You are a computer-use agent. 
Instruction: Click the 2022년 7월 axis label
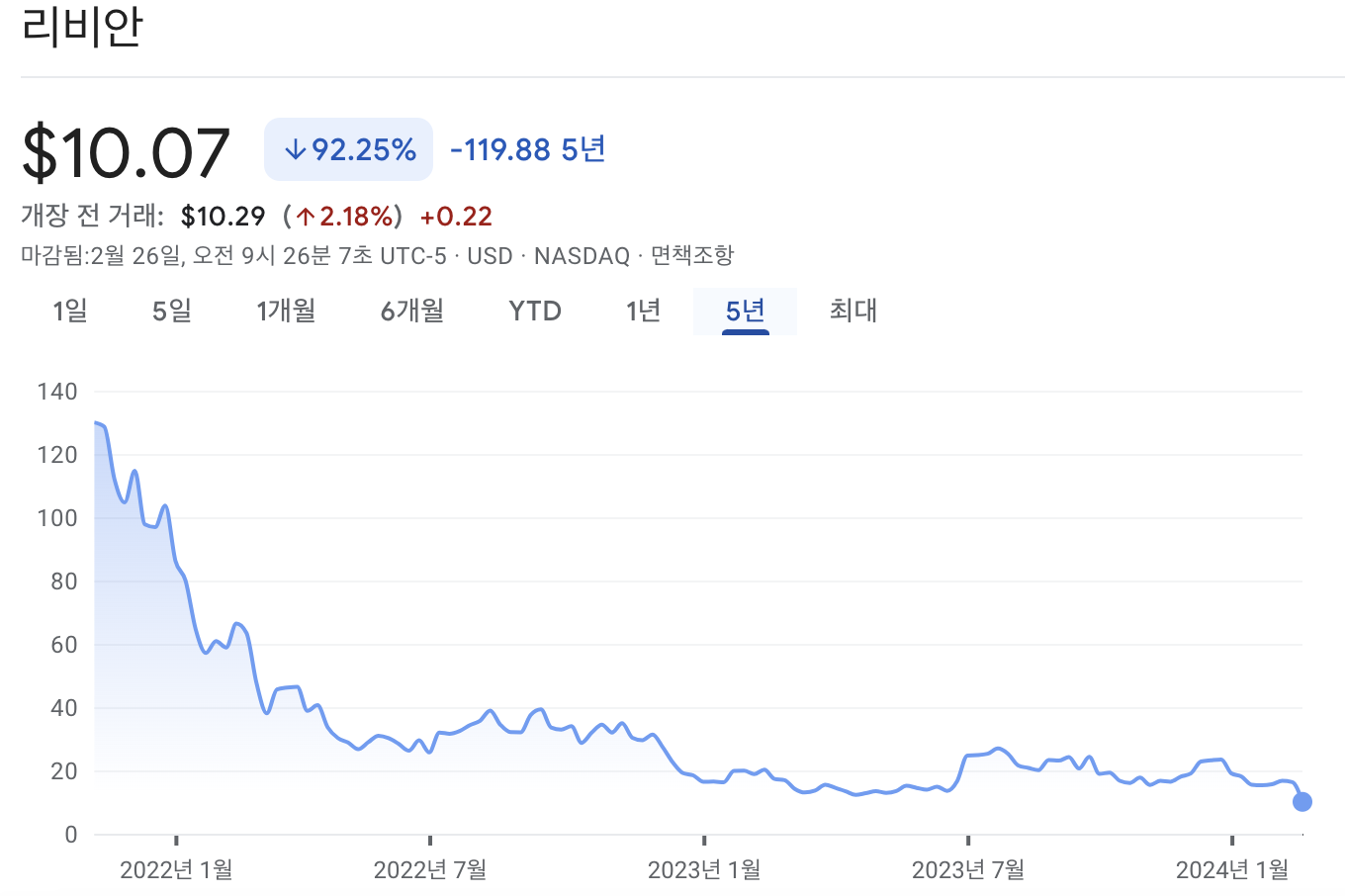coord(430,869)
